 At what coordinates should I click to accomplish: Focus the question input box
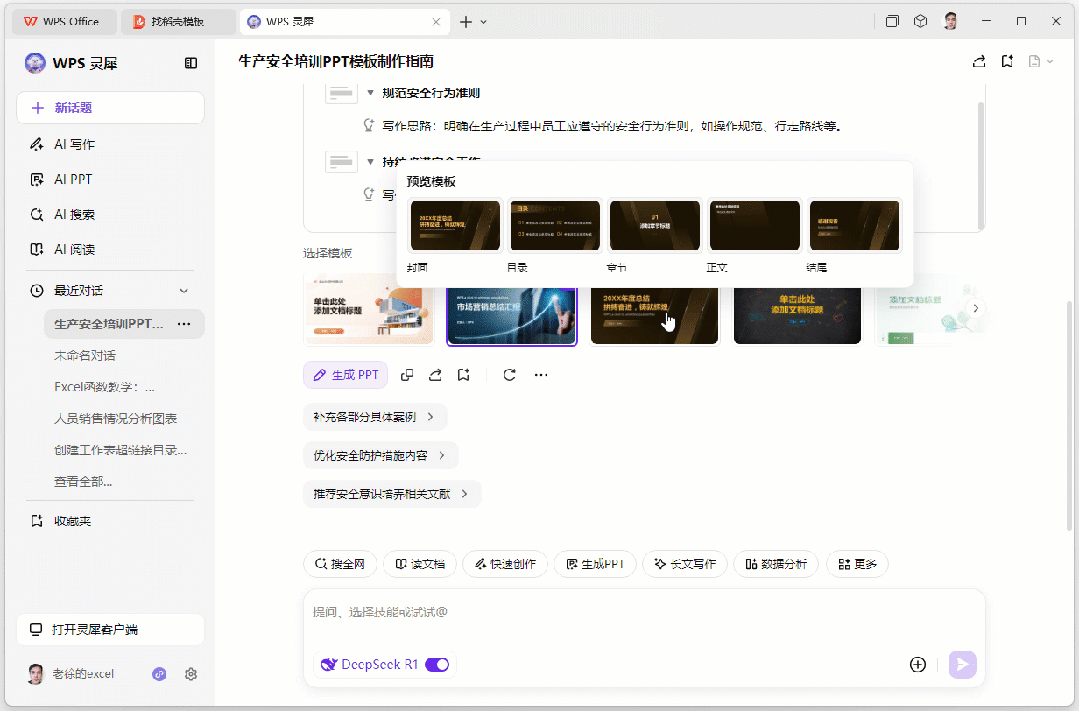pos(643,613)
